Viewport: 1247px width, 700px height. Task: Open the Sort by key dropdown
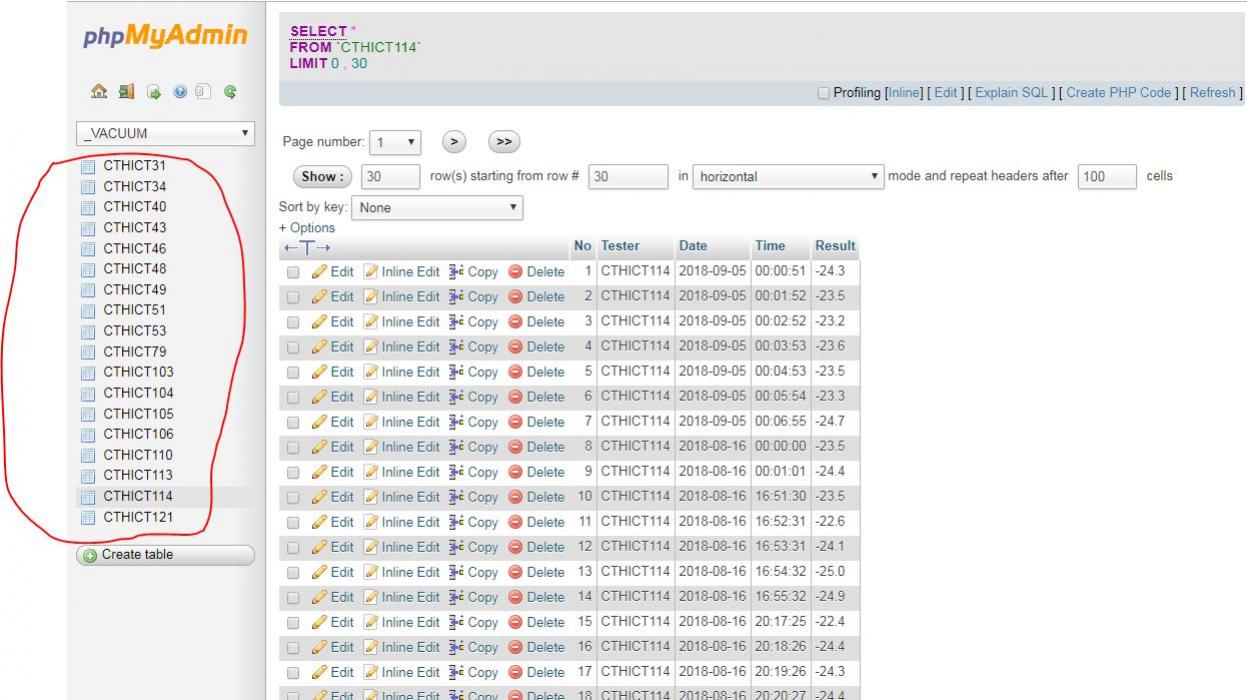pos(438,208)
